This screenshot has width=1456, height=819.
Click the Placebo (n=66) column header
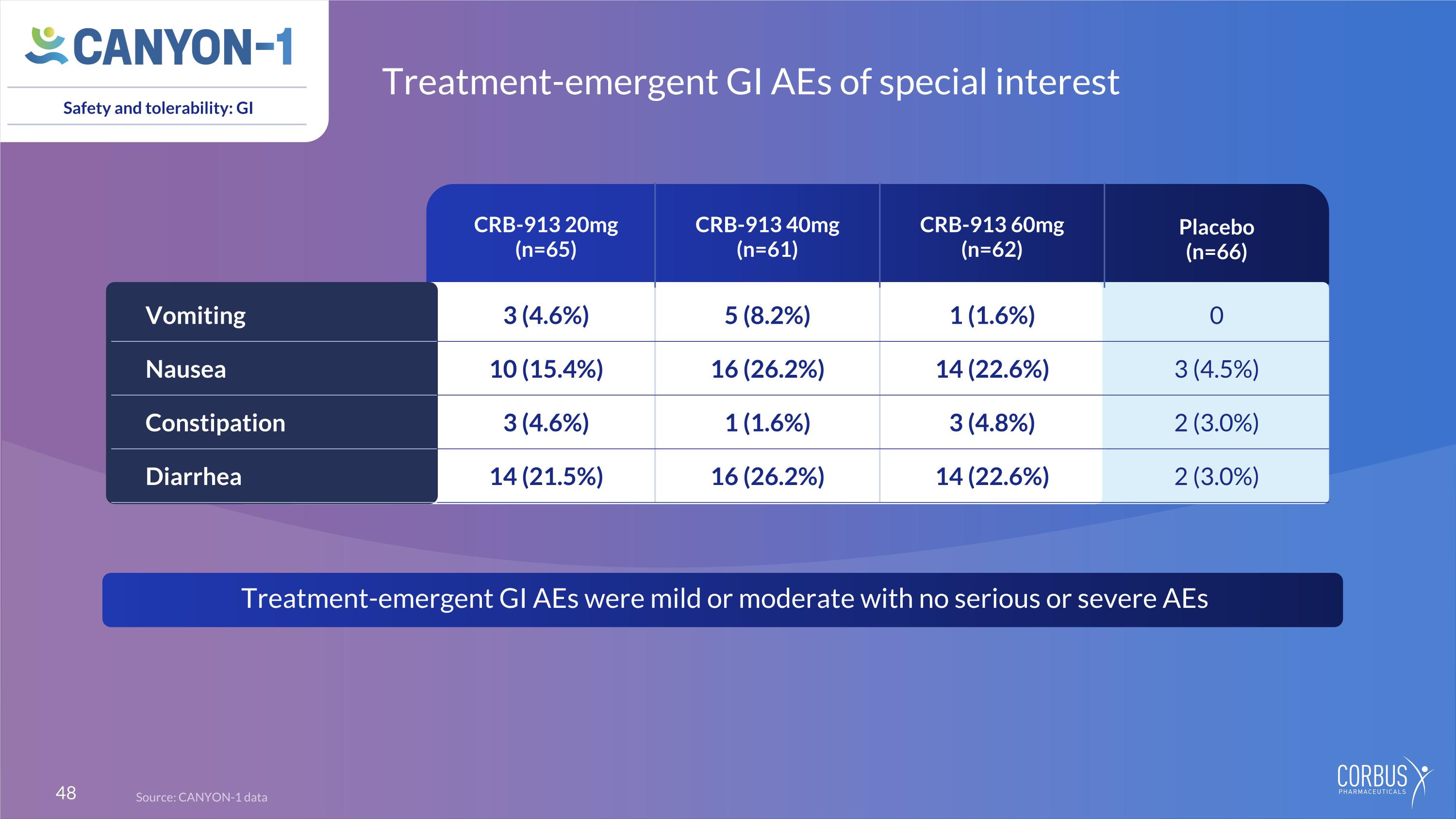[1216, 239]
